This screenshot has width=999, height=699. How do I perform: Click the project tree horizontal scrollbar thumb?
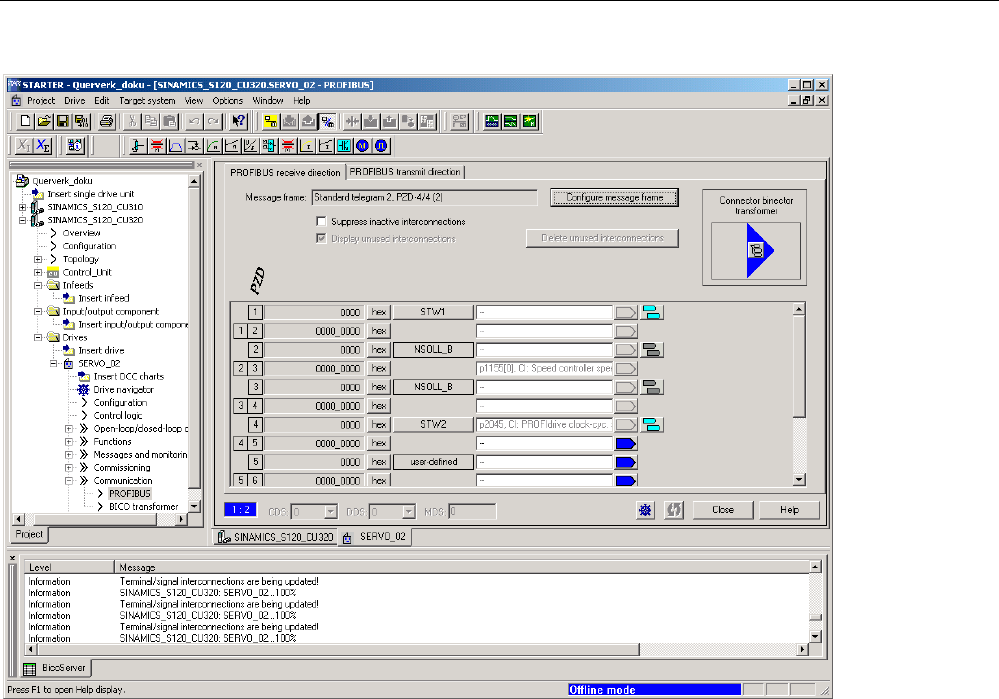(x=95, y=519)
